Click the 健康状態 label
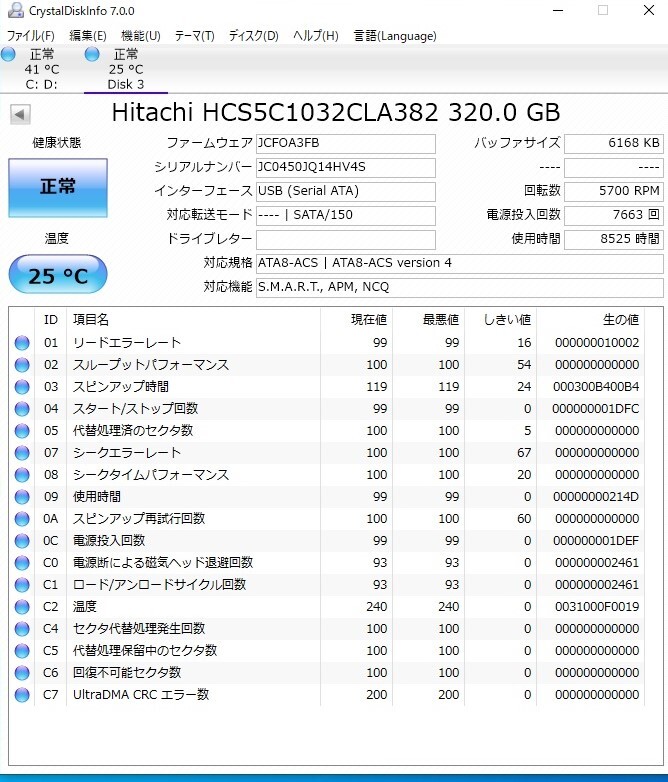Screen dimensions: 668x782 pos(57,143)
